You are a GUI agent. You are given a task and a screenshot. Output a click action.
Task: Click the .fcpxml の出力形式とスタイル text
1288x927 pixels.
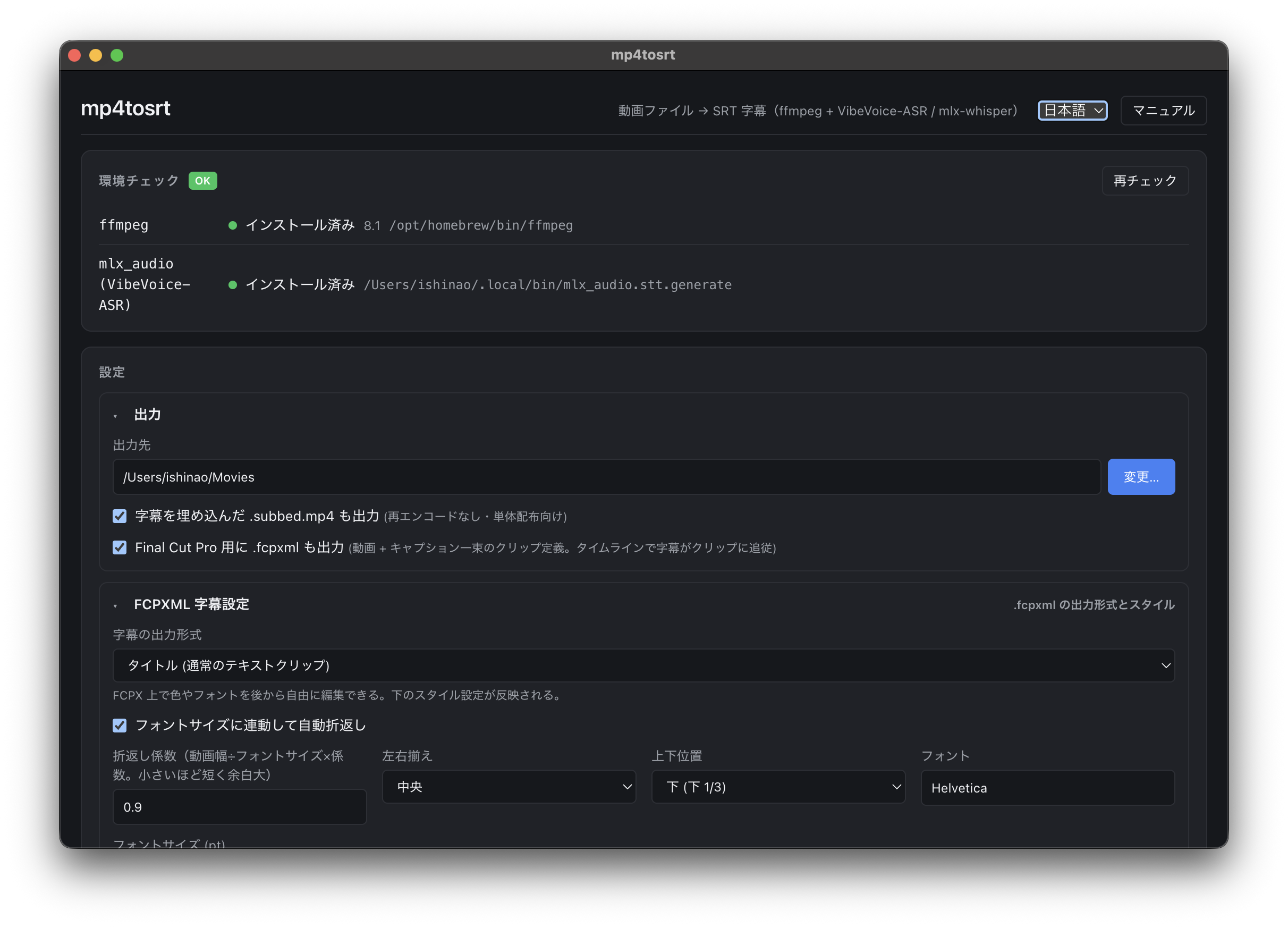tap(1094, 604)
